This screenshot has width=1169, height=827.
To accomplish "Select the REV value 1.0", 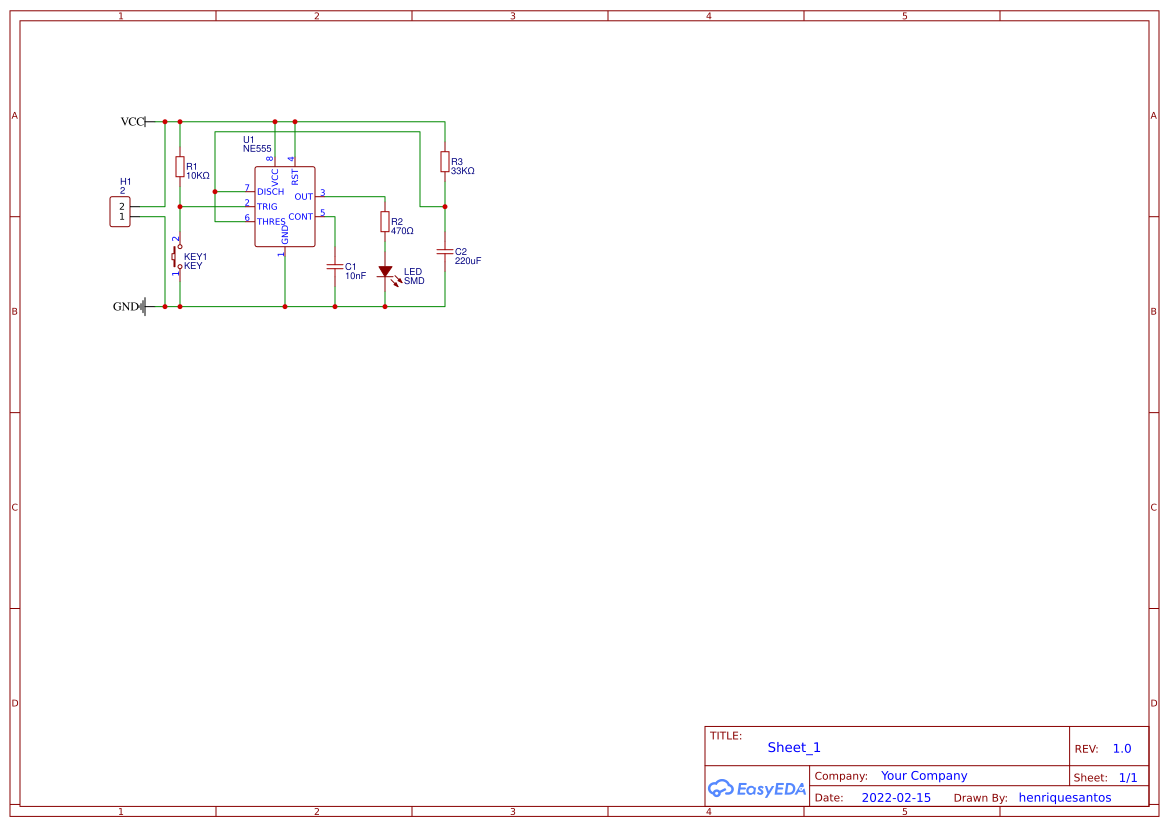I will coord(1120,747).
